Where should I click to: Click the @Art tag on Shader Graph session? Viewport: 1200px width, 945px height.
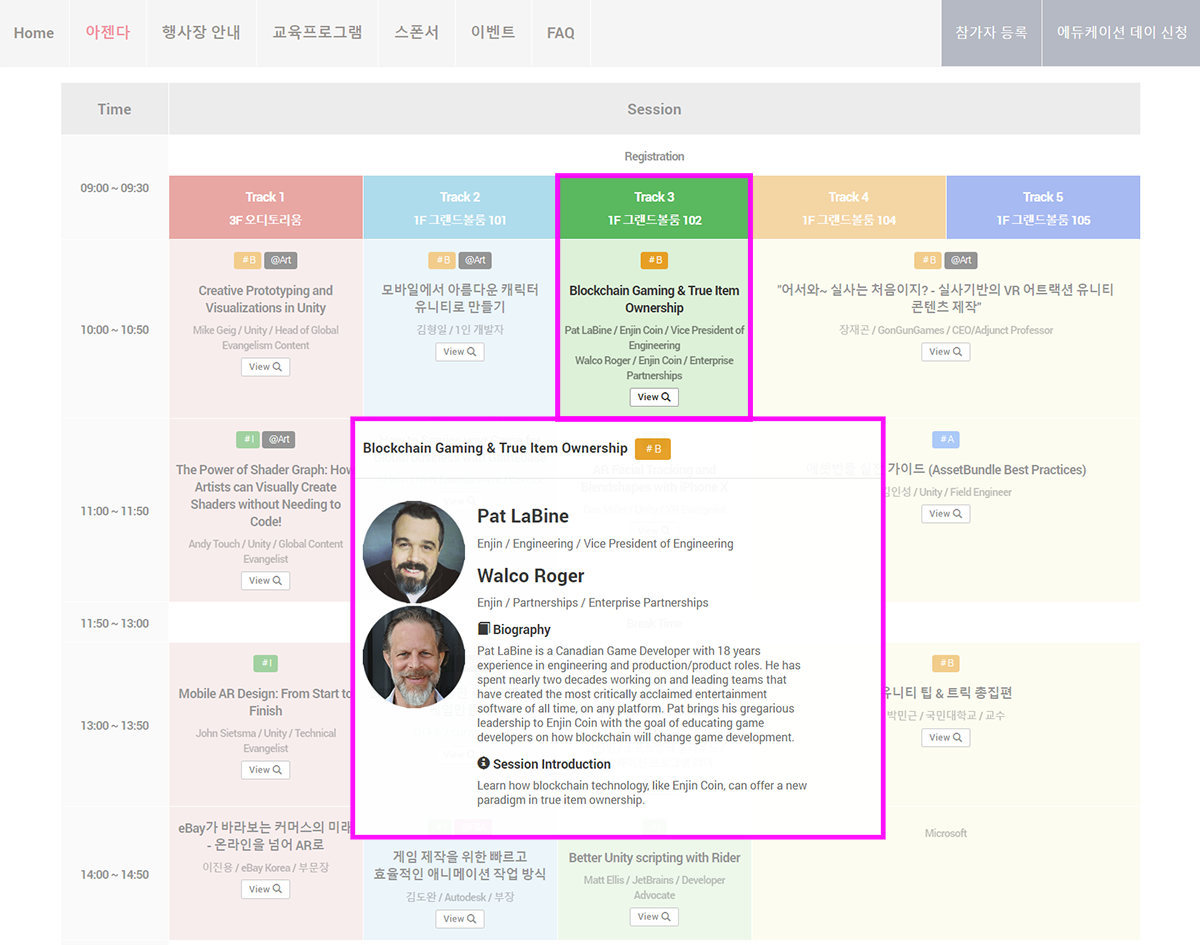[x=280, y=439]
